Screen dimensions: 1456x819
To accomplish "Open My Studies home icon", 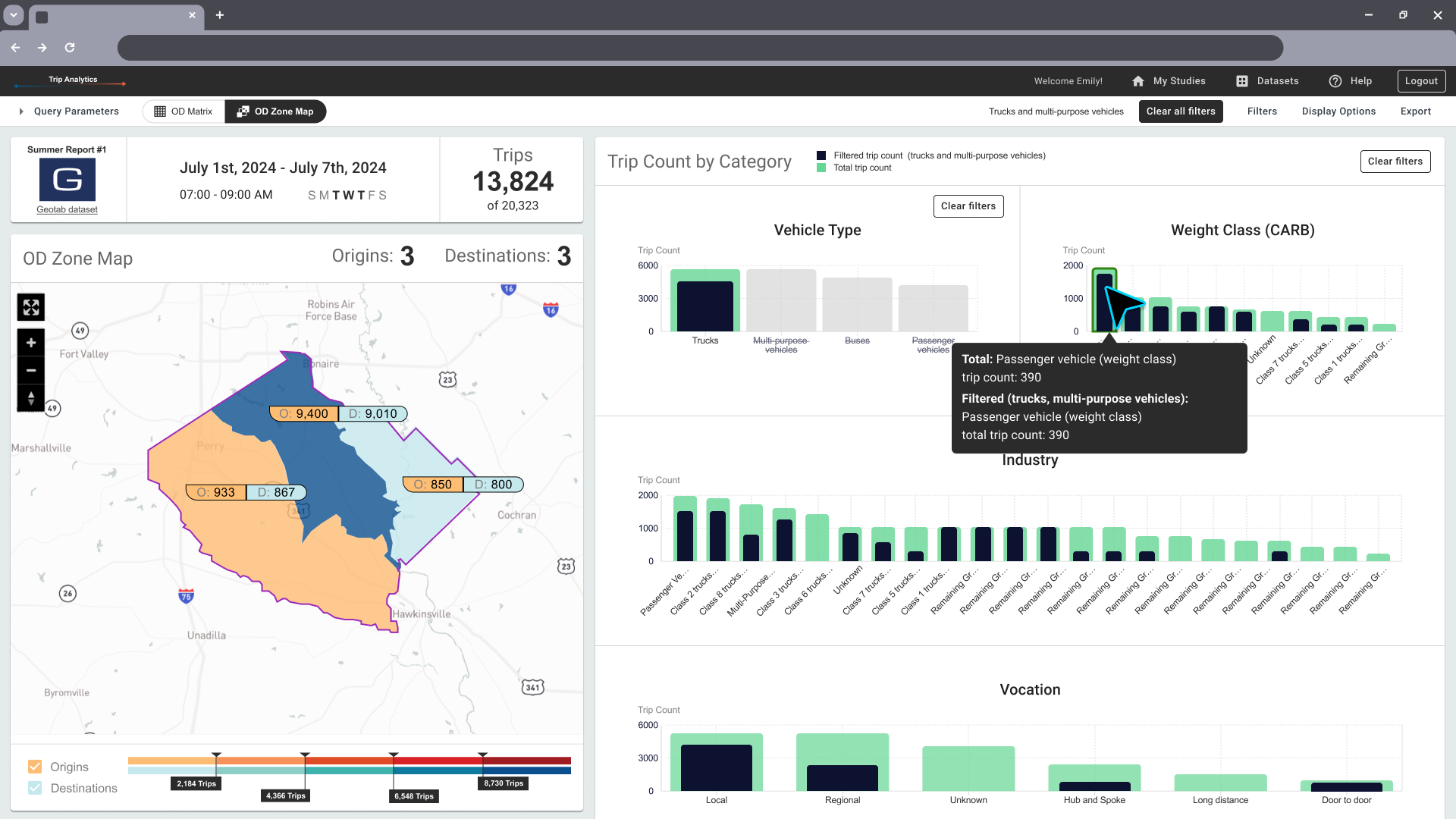I will (1138, 81).
